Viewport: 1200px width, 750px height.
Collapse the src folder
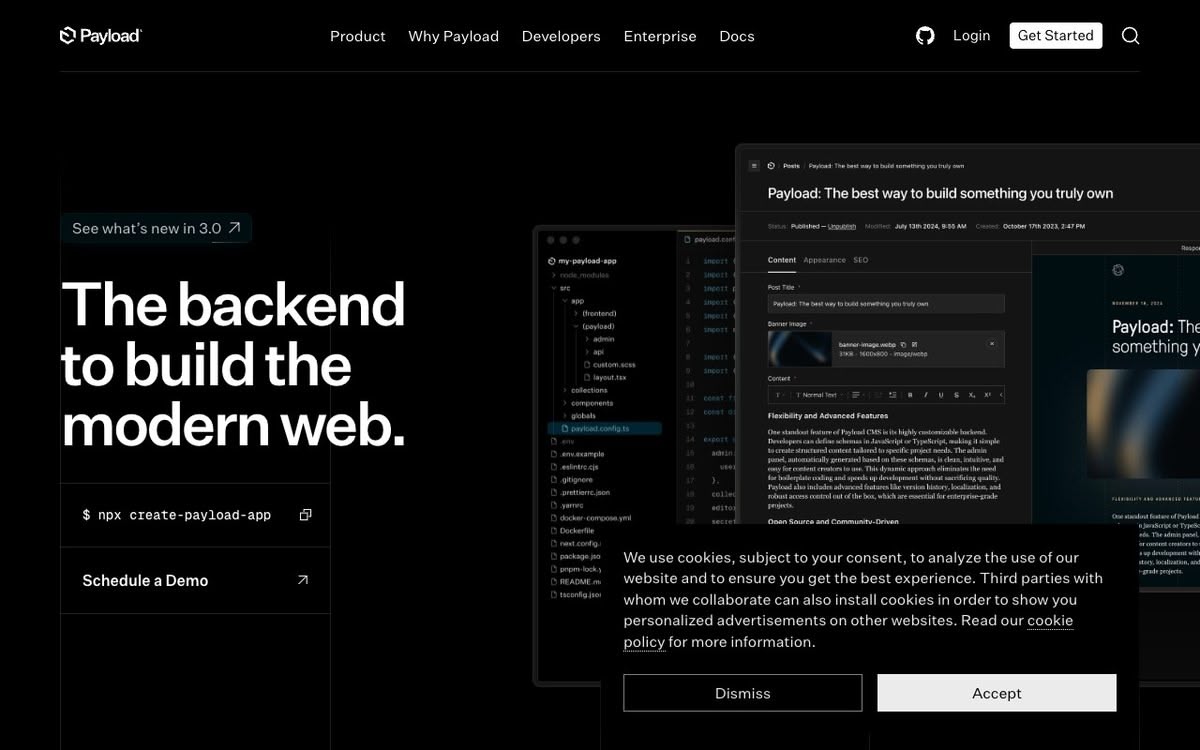[x=561, y=288]
